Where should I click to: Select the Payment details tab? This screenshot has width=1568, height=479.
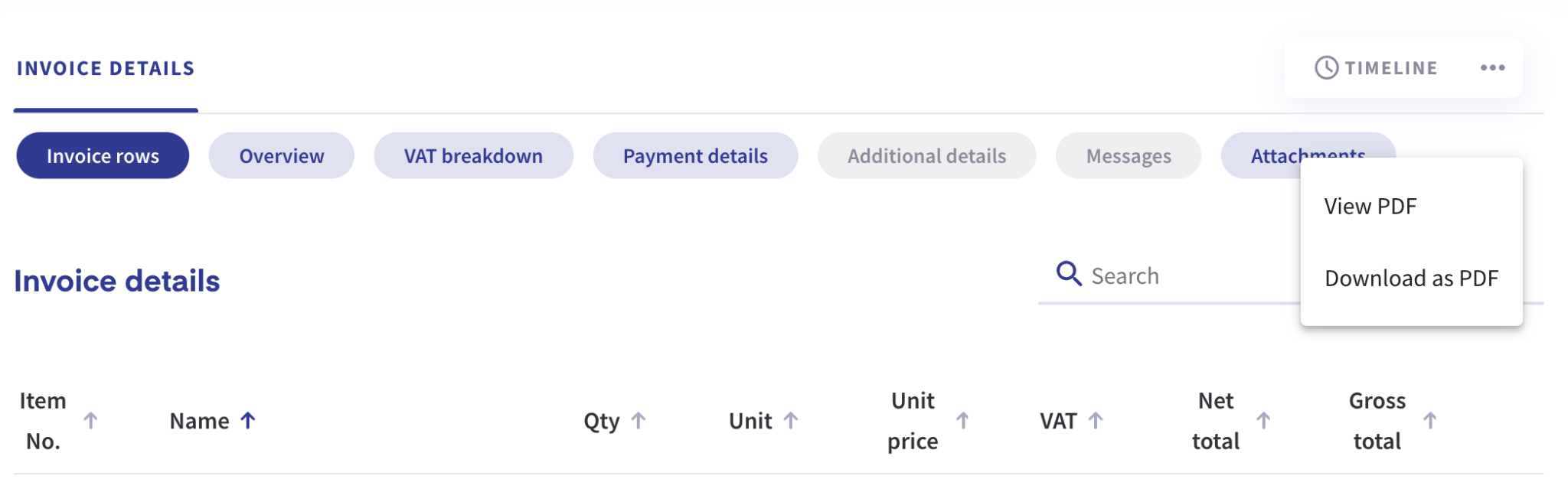pos(695,155)
